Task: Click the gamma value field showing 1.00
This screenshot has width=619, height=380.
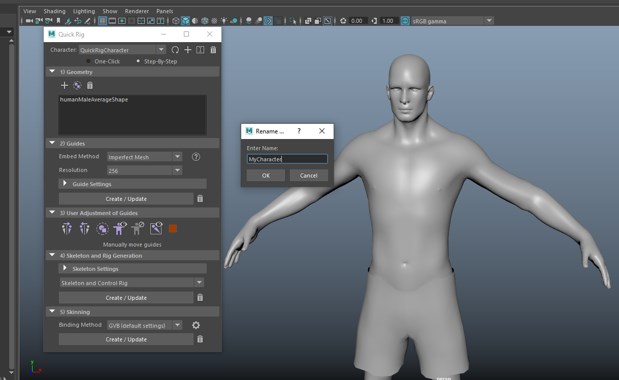Action: pyautogui.click(x=389, y=21)
